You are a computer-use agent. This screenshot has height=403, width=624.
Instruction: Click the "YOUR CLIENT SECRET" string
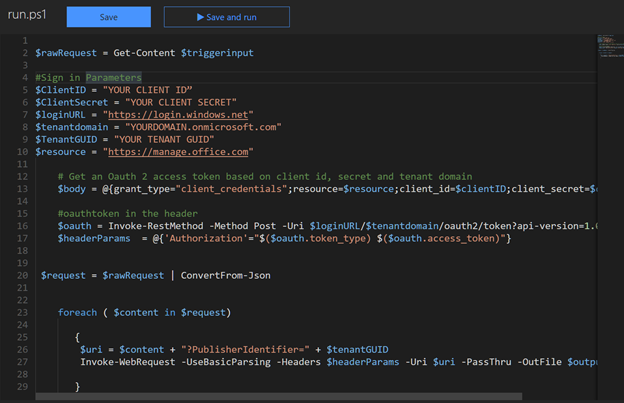(x=181, y=102)
